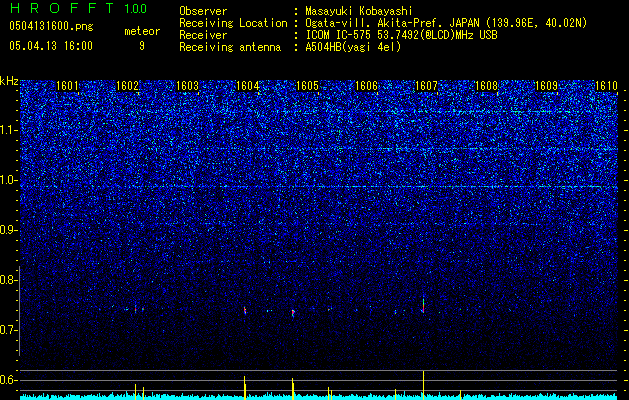This screenshot has height=400, width=629.
Task: Click the tallest yellow spike in bottom graph
Action: point(423,385)
